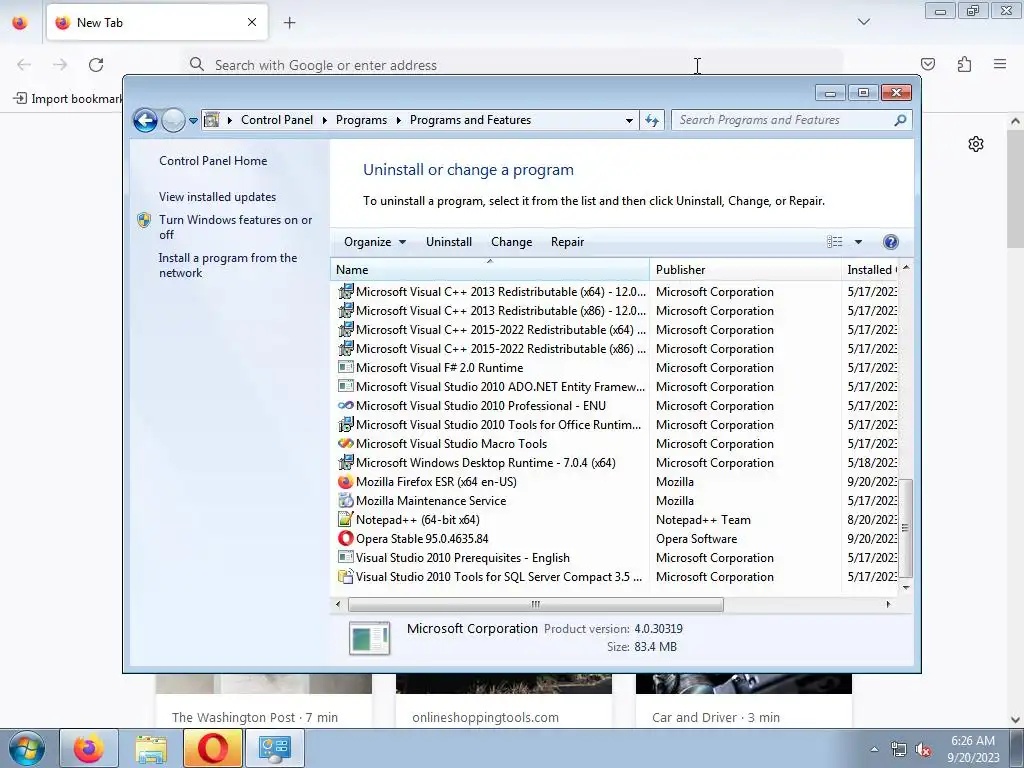Select Visual Studio 2010 Tools for Office Runtime icon

pos(345,424)
